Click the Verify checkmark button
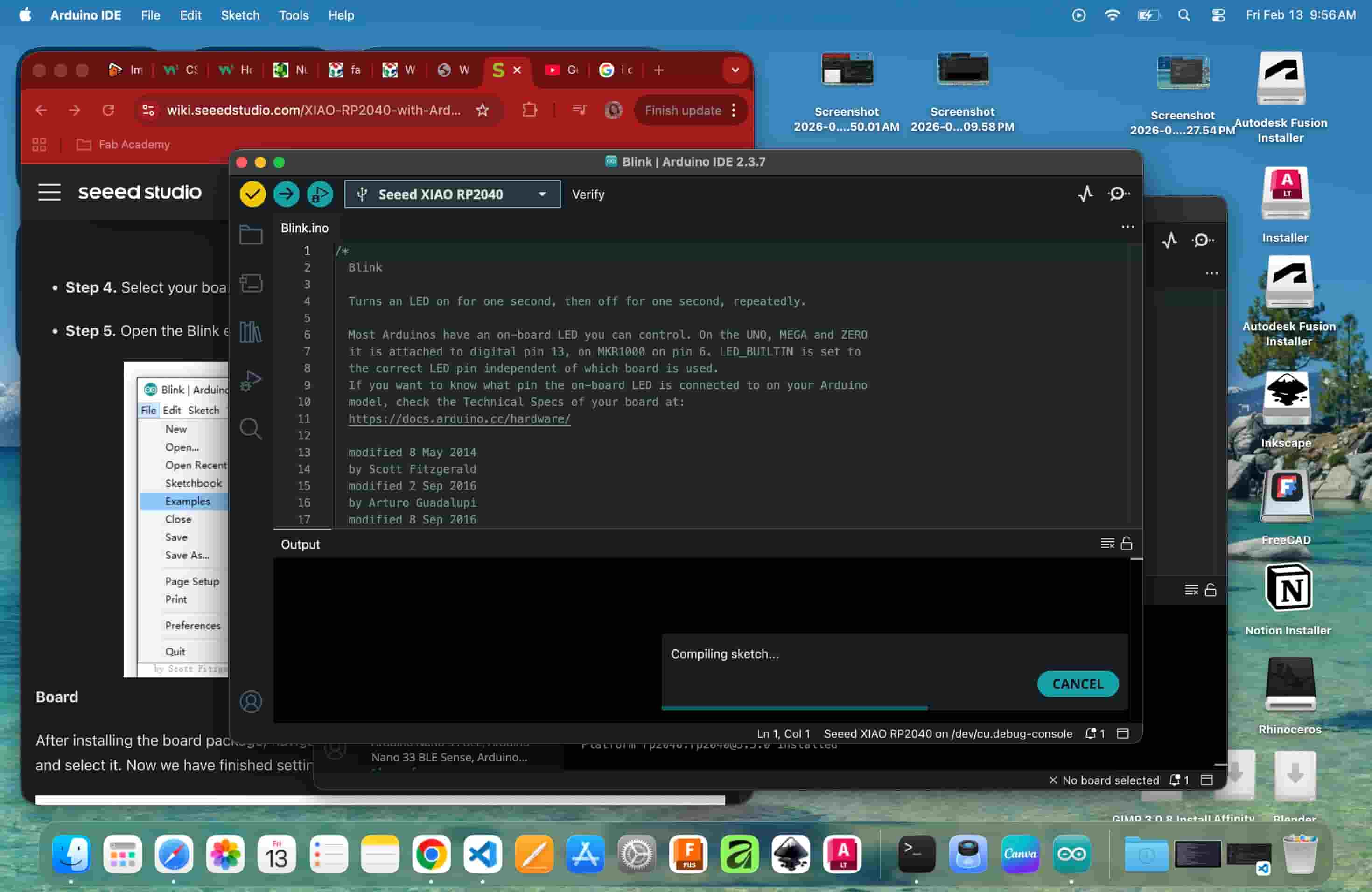1372x892 pixels. [x=252, y=194]
